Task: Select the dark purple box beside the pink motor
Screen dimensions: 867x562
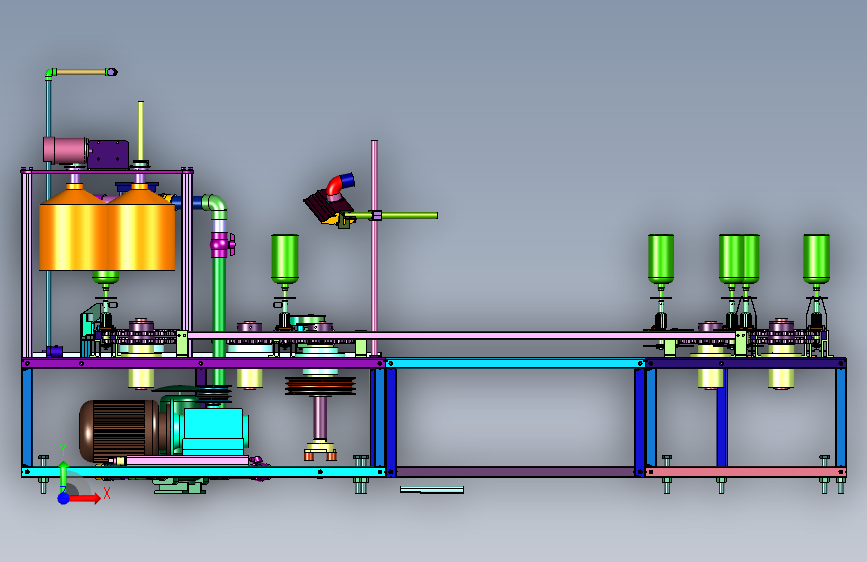Action: (x=108, y=154)
